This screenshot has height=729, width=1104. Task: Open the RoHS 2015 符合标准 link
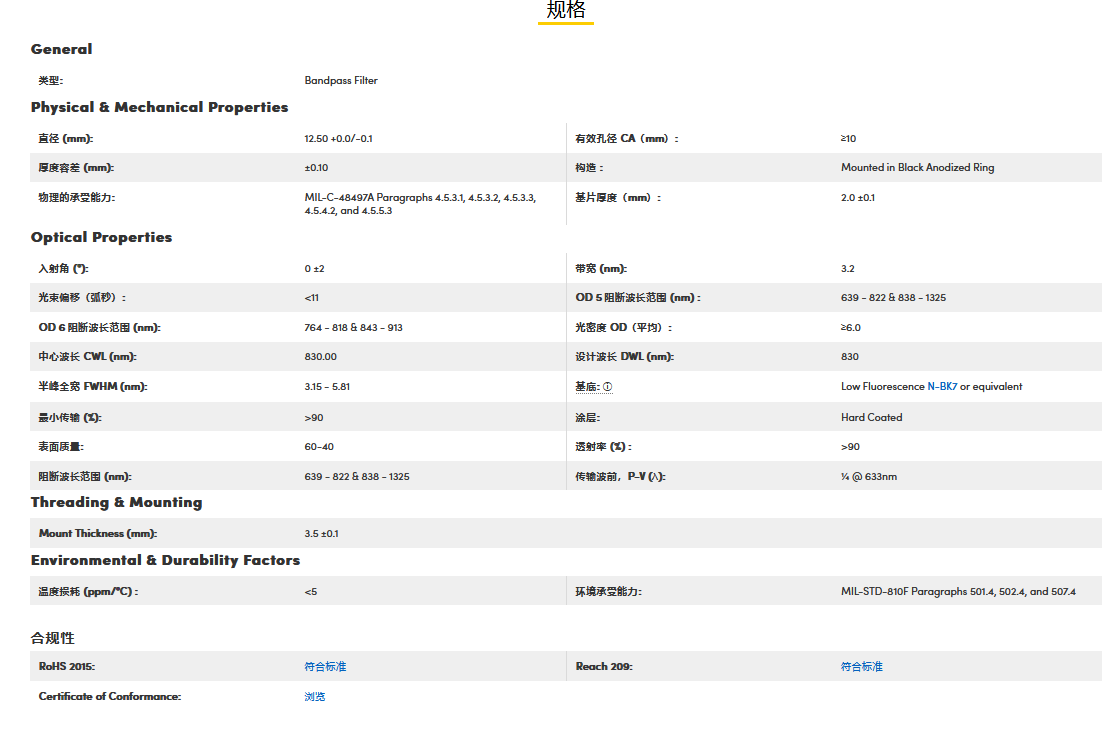(325, 666)
